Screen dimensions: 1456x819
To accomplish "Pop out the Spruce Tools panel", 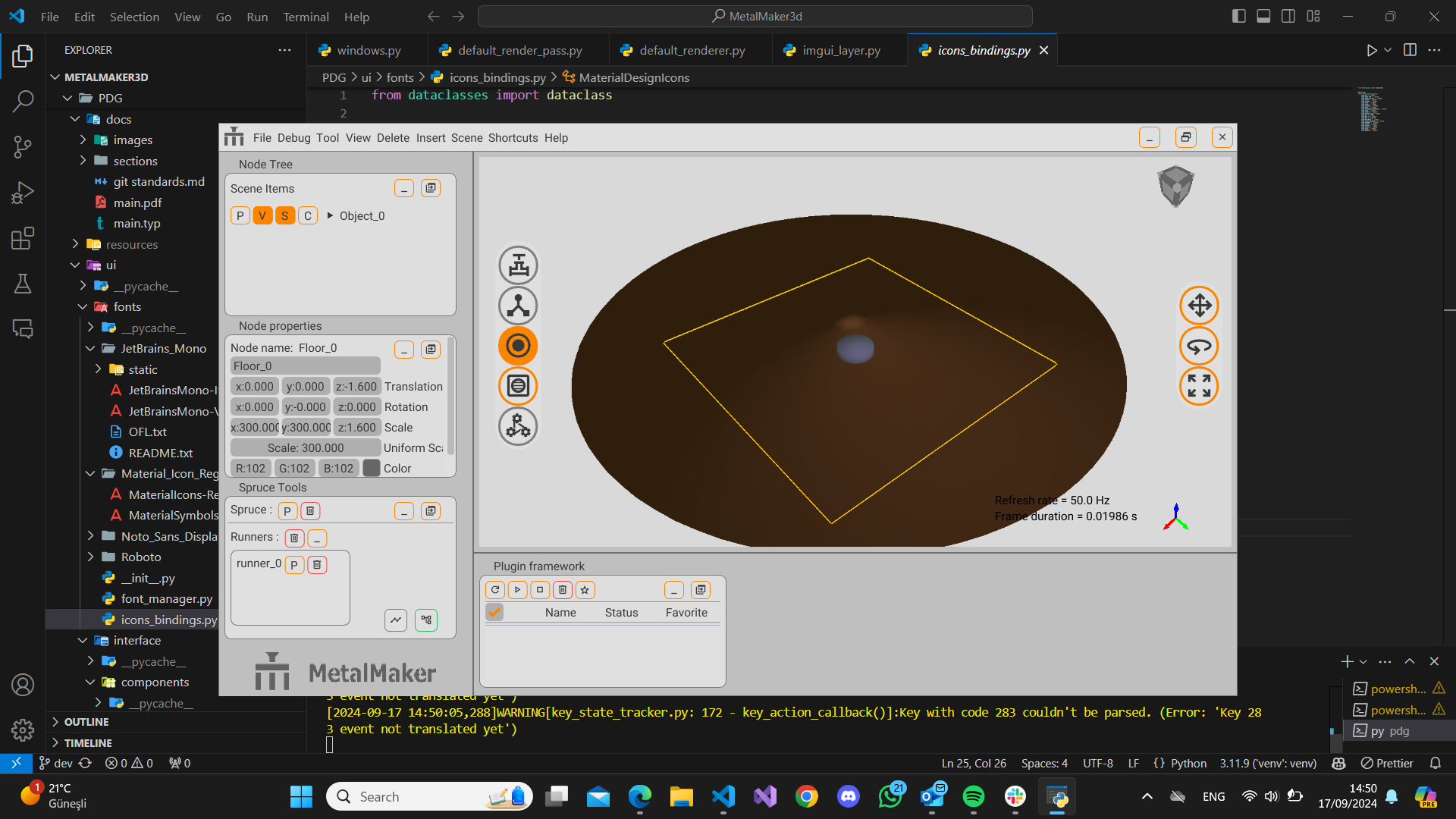I will click(x=431, y=511).
